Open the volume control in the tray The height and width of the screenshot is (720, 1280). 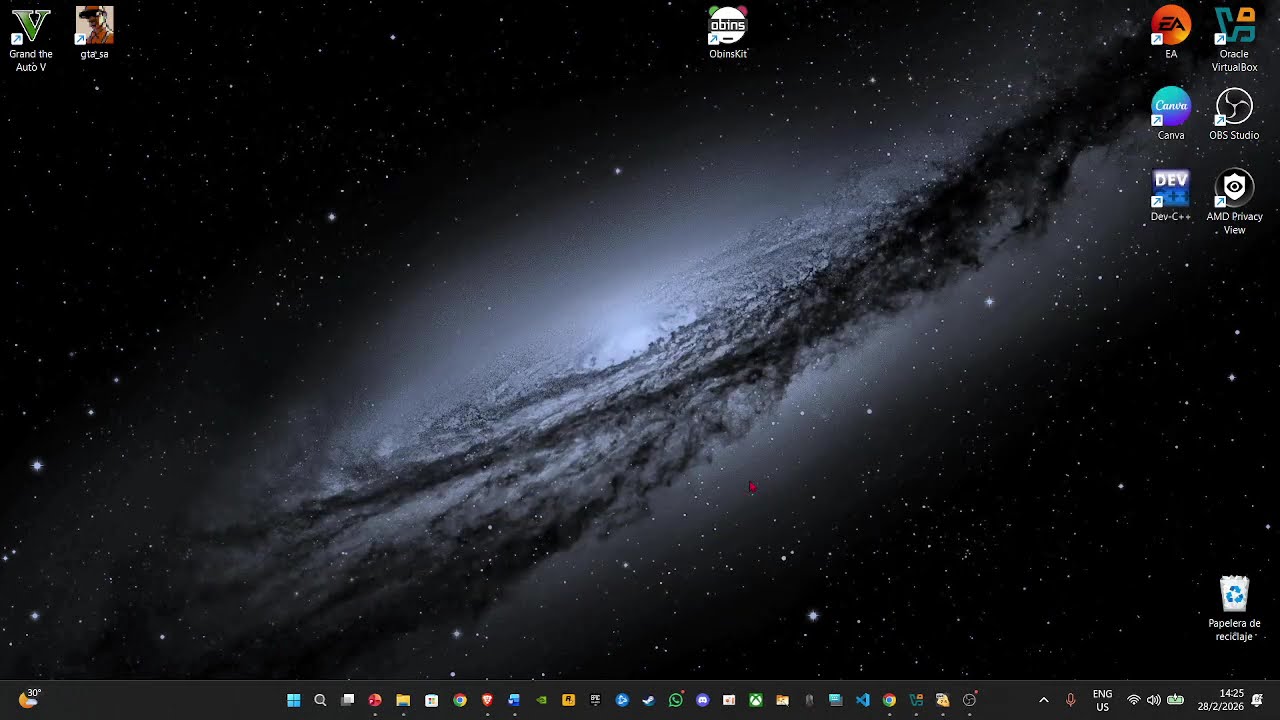pos(1154,700)
